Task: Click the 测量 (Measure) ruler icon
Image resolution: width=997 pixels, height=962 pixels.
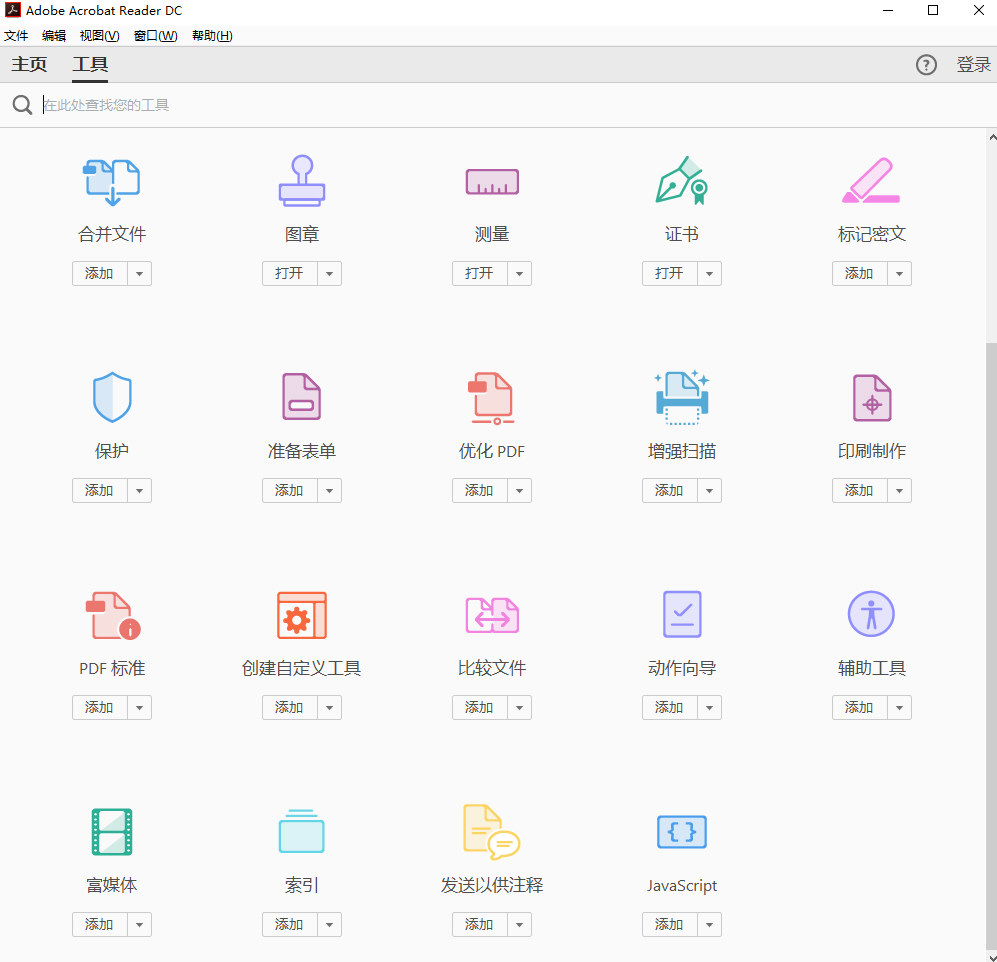Action: (x=492, y=182)
